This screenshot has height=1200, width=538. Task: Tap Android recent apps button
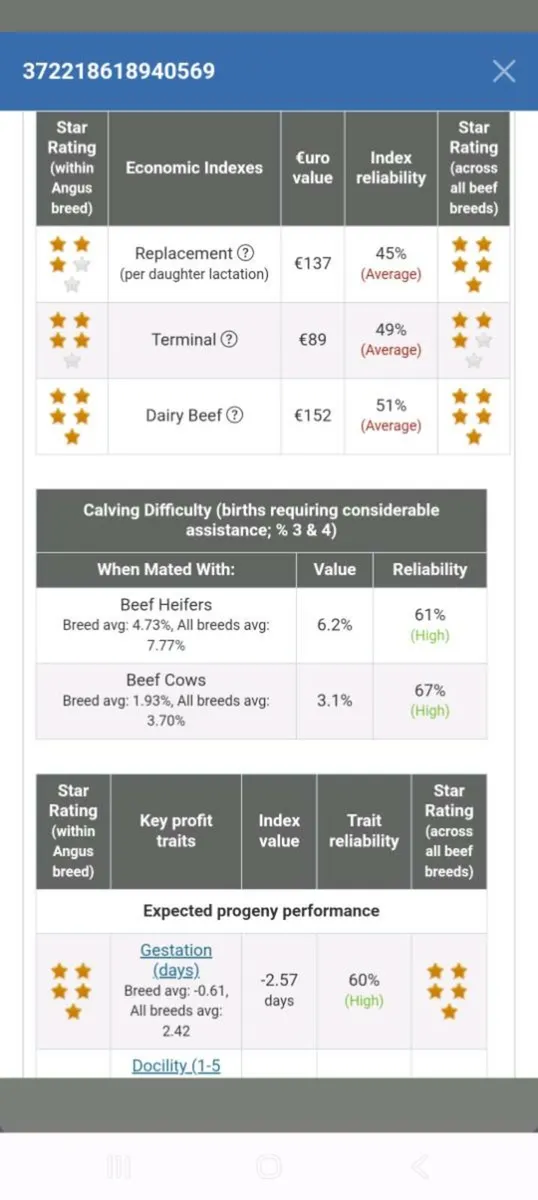click(x=119, y=1166)
